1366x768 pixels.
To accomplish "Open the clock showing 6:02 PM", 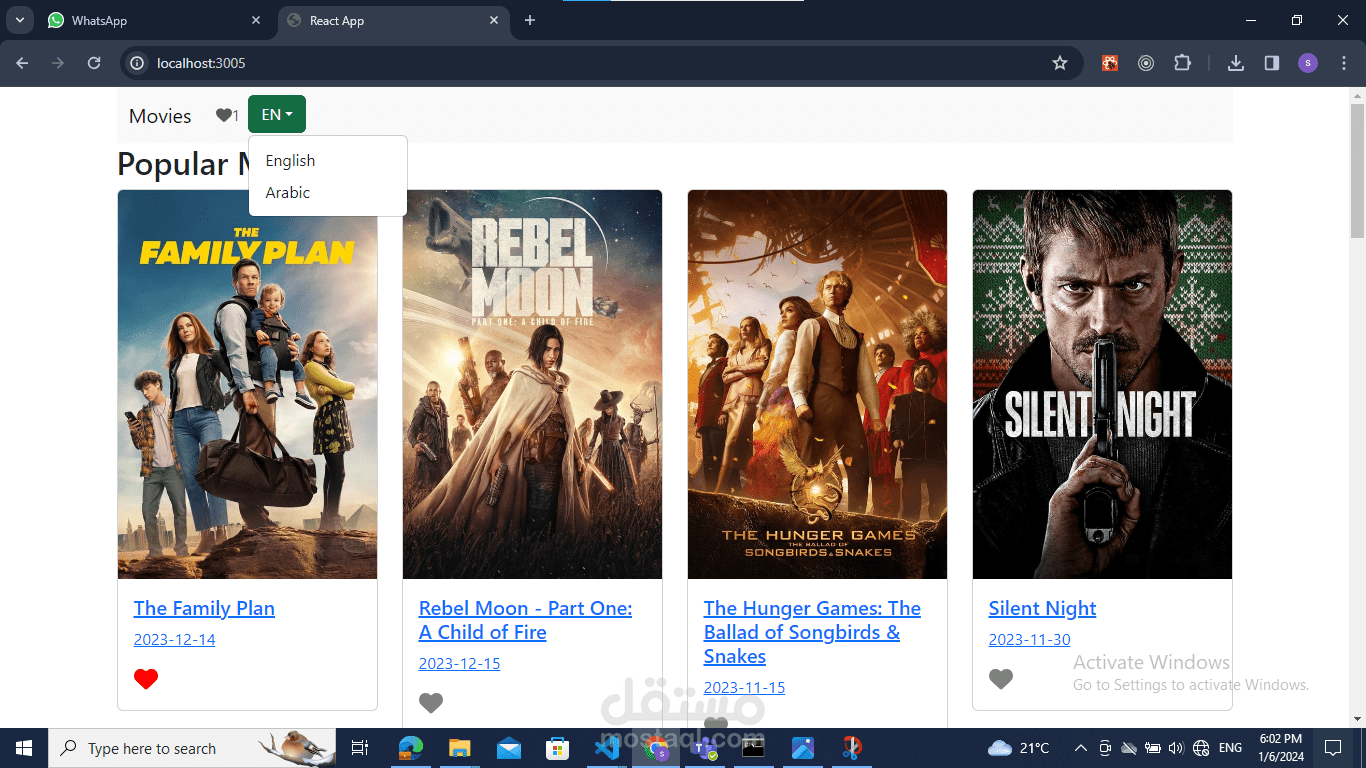I will click(x=1280, y=748).
